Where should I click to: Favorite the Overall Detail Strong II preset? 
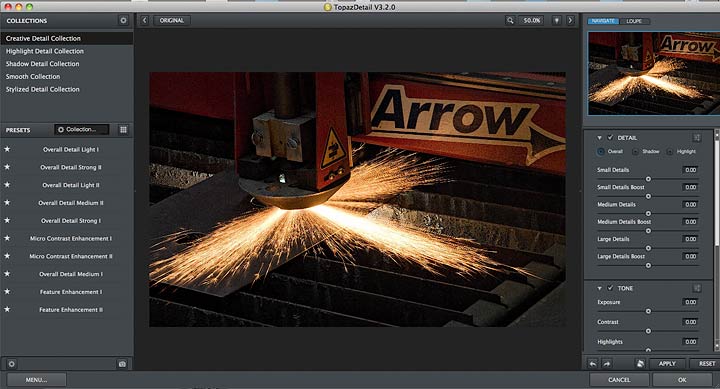(x=7, y=167)
